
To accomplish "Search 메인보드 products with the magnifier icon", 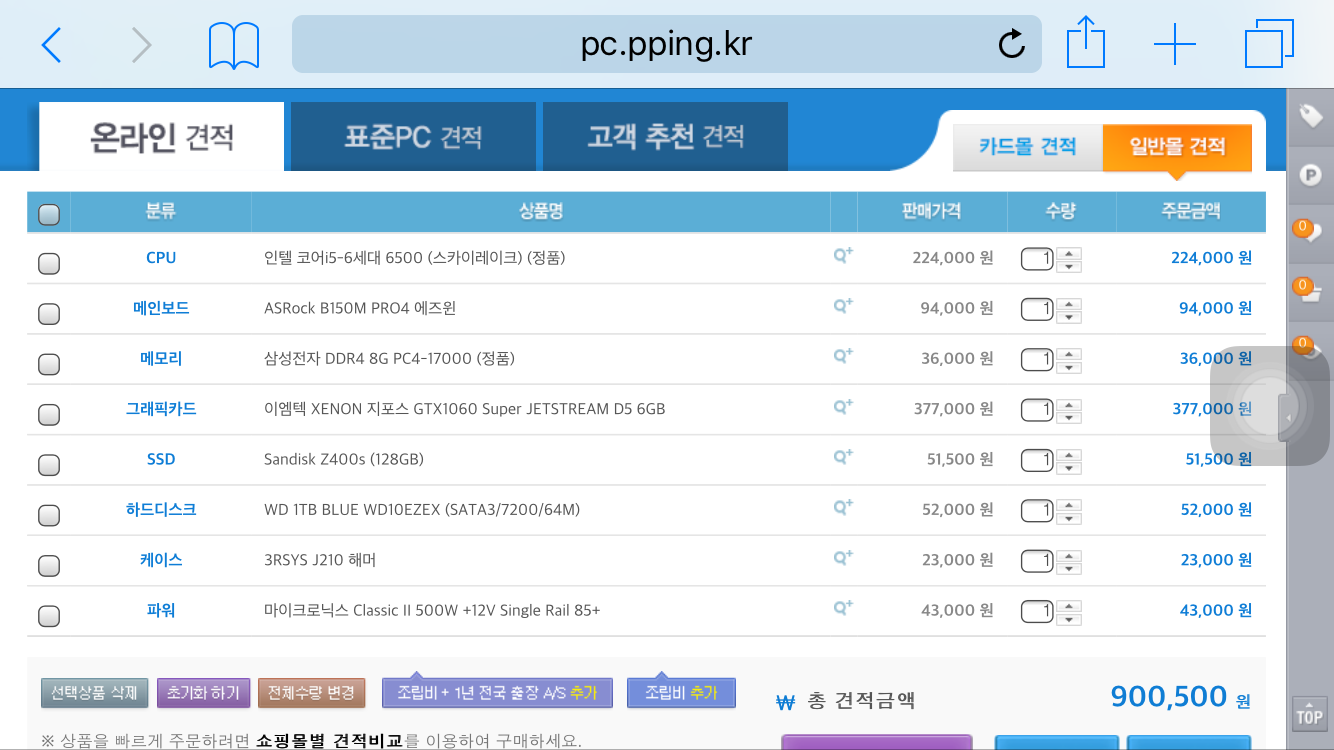I will 843,306.
